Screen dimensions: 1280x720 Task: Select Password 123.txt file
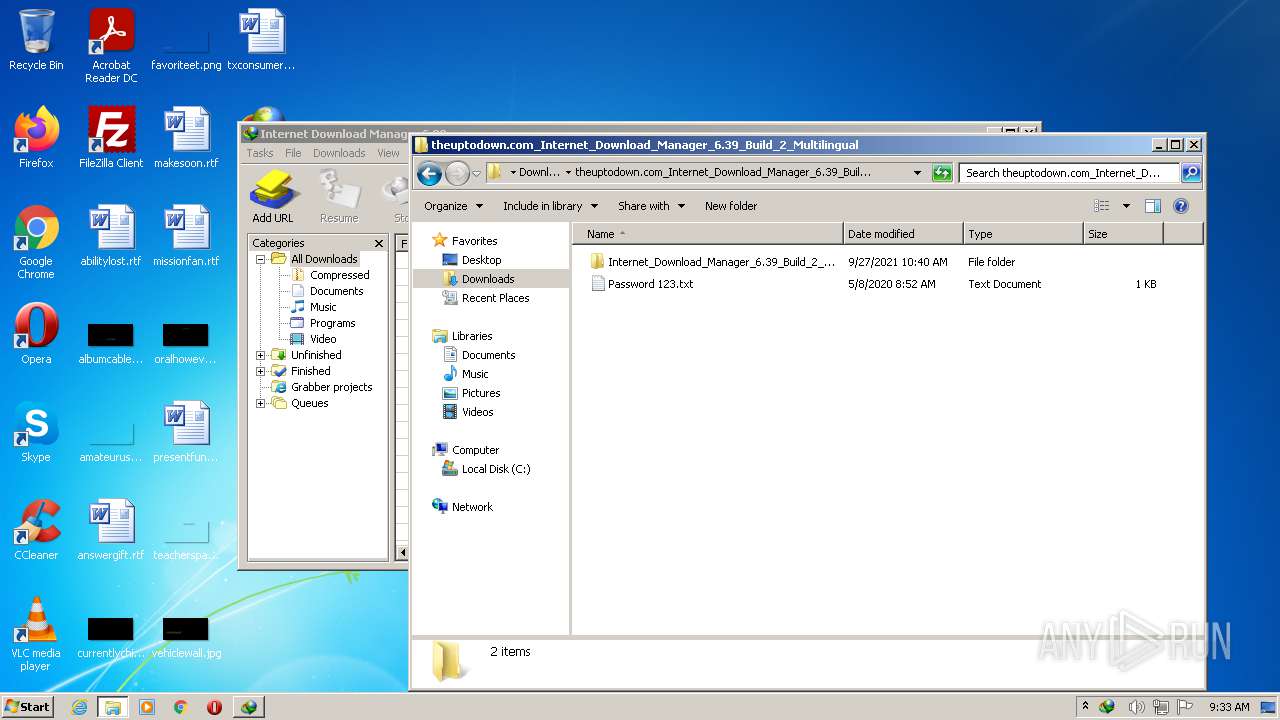[650, 284]
